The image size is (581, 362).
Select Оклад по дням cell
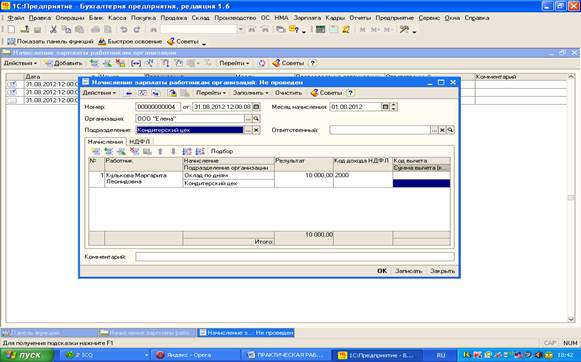point(229,175)
